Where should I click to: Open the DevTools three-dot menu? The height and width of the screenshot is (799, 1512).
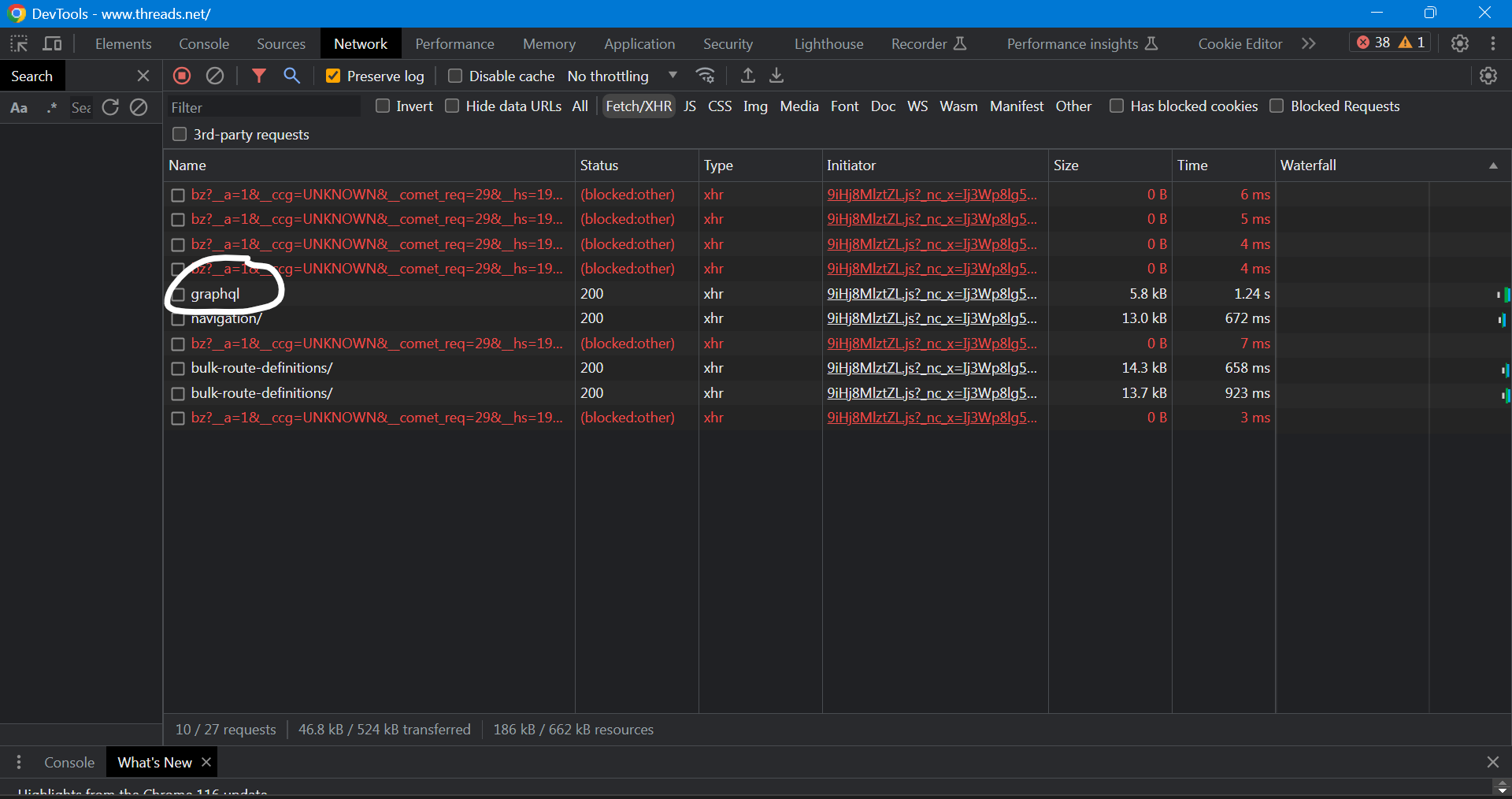coord(1493,44)
